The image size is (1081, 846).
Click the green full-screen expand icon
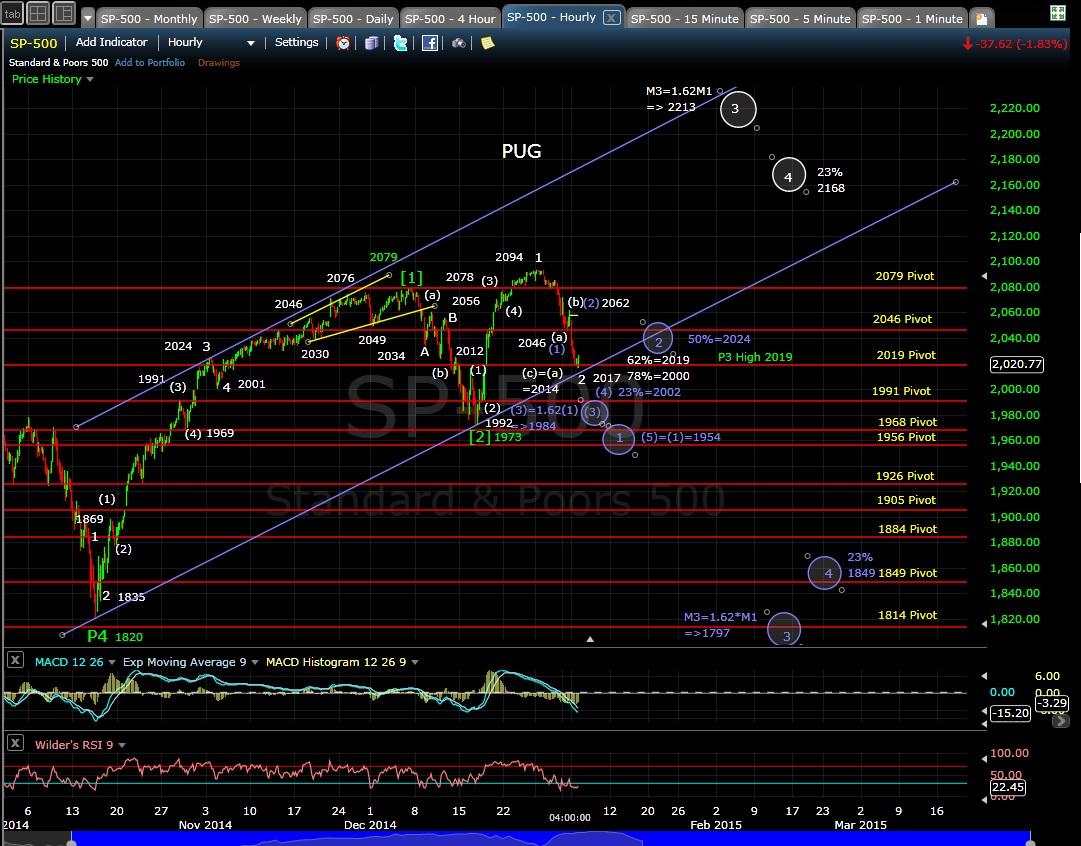tap(1058, 12)
